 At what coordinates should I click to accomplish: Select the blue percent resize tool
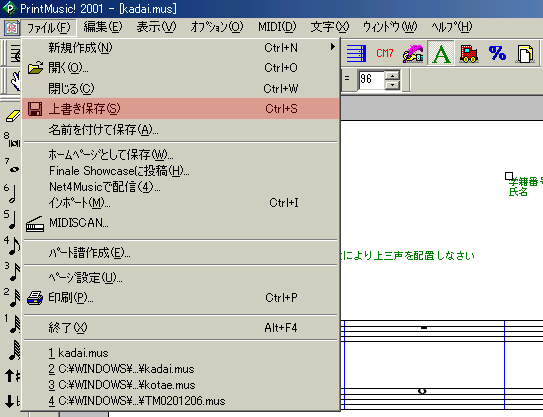pos(497,53)
